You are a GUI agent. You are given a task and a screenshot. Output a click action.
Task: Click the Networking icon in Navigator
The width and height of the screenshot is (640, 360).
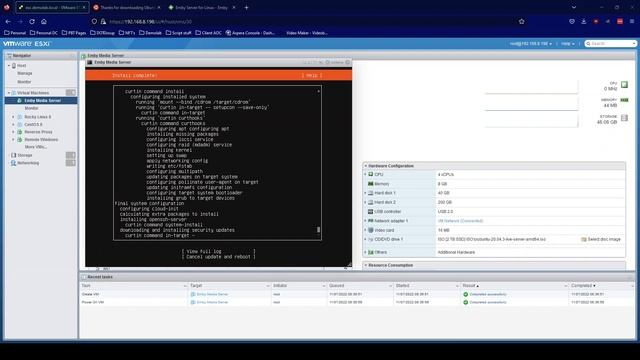(x=13, y=163)
